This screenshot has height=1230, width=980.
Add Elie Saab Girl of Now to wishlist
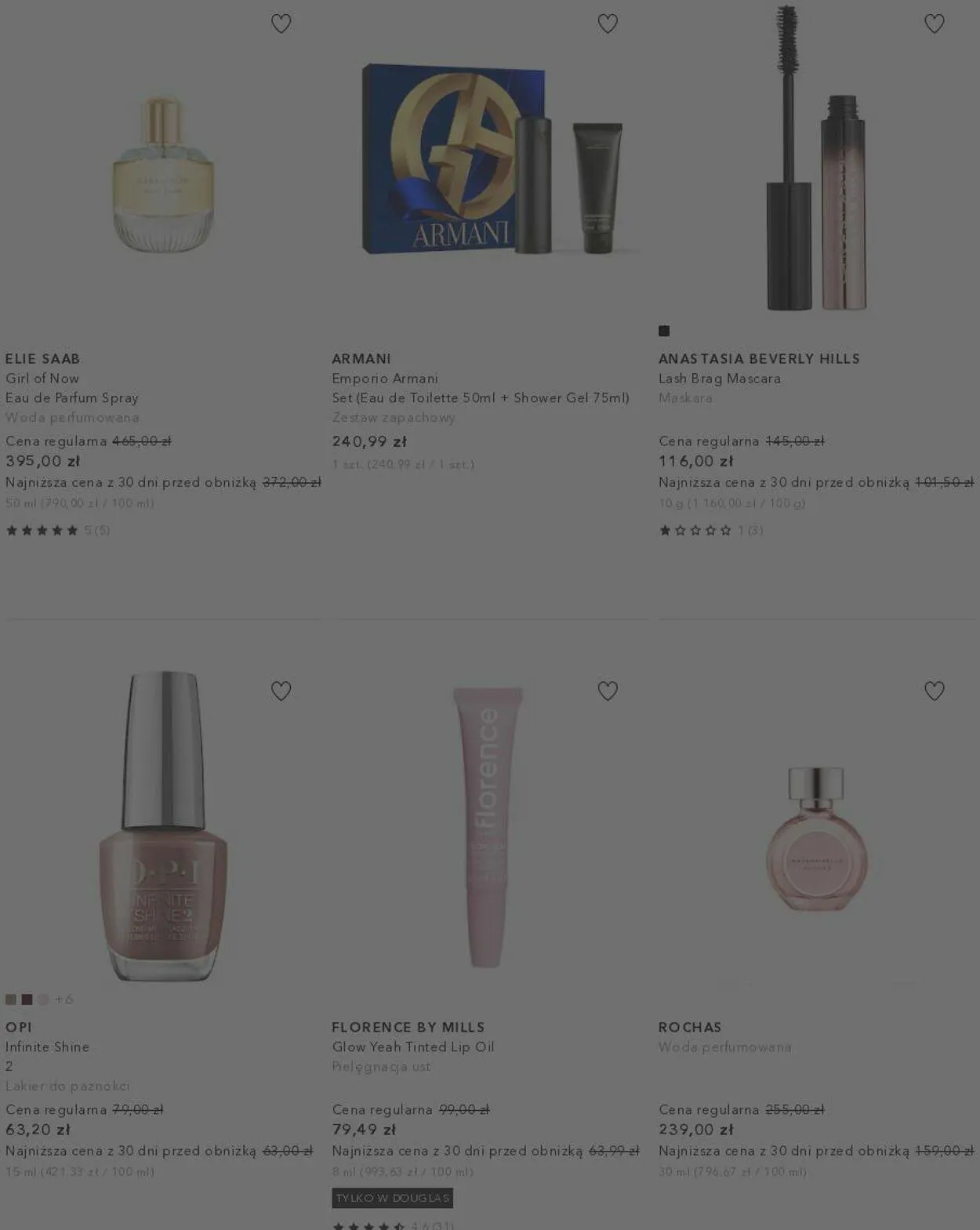281,24
